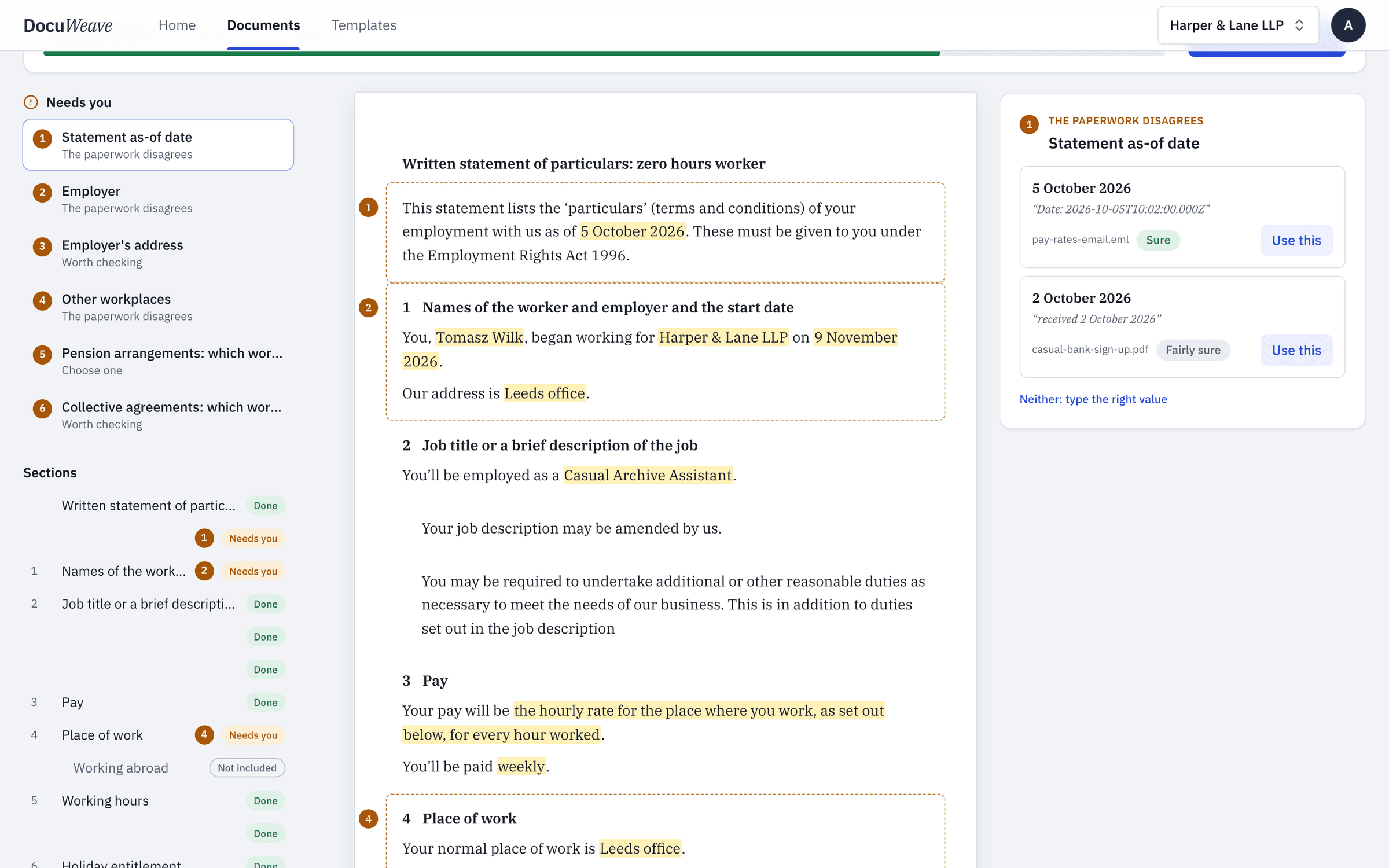
Task: Open the Templates tab
Action: (364, 25)
